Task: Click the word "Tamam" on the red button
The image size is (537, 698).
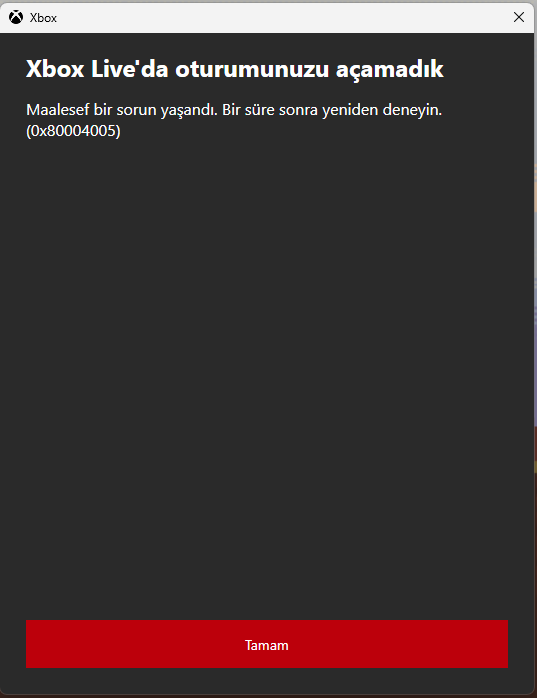Action: [x=267, y=645]
